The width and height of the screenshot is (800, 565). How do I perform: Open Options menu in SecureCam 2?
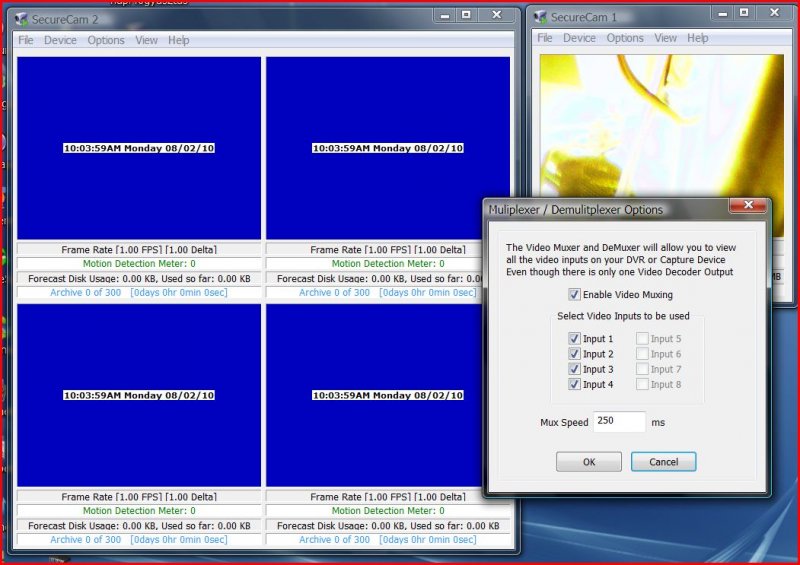[106, 40]
